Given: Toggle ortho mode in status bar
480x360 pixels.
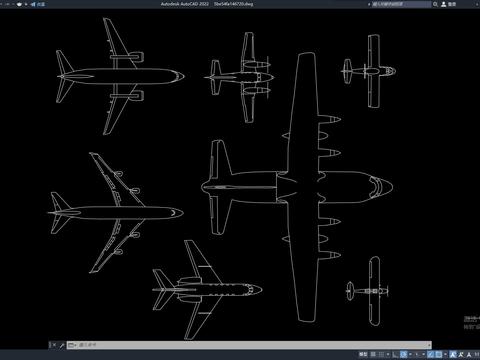Looking at the screenshot, I should [395, 354].
